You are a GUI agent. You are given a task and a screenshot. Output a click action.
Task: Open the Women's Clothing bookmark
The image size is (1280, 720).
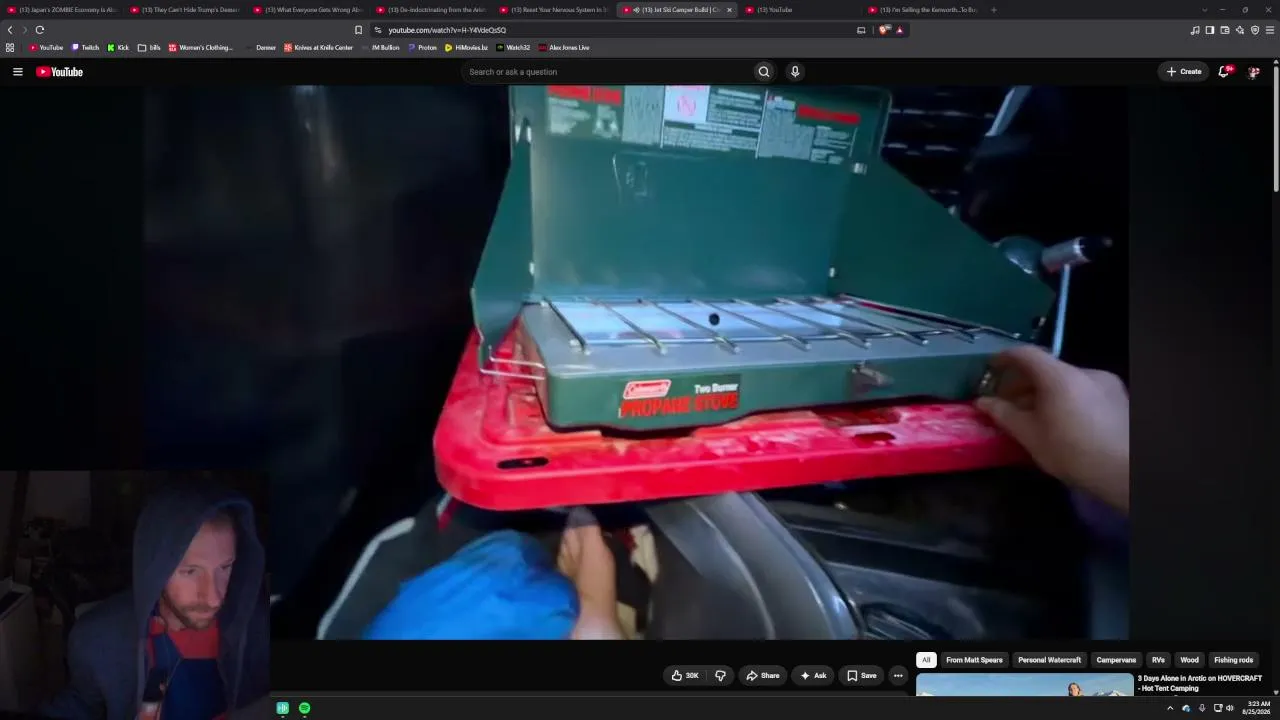(201, 47)
